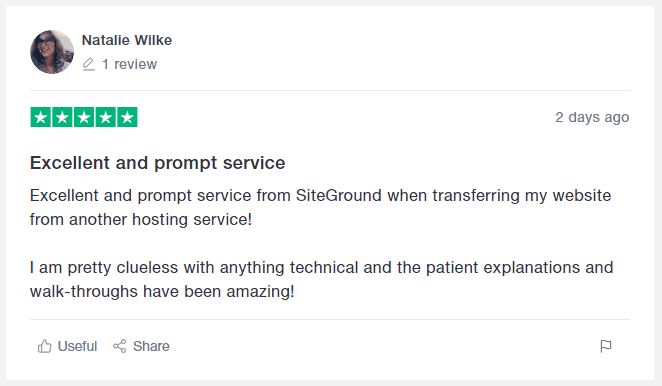Click the empty area of the review header
The height and width of the screenshot is (386, 662).
pyautogui.click(x=401, y=52)
